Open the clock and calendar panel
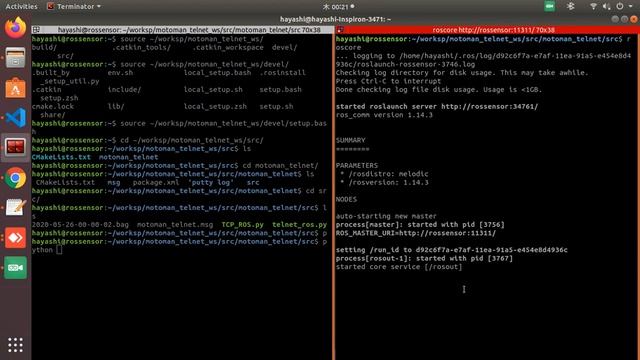Viewport: 640px width, 360px height. pos(338,7)
